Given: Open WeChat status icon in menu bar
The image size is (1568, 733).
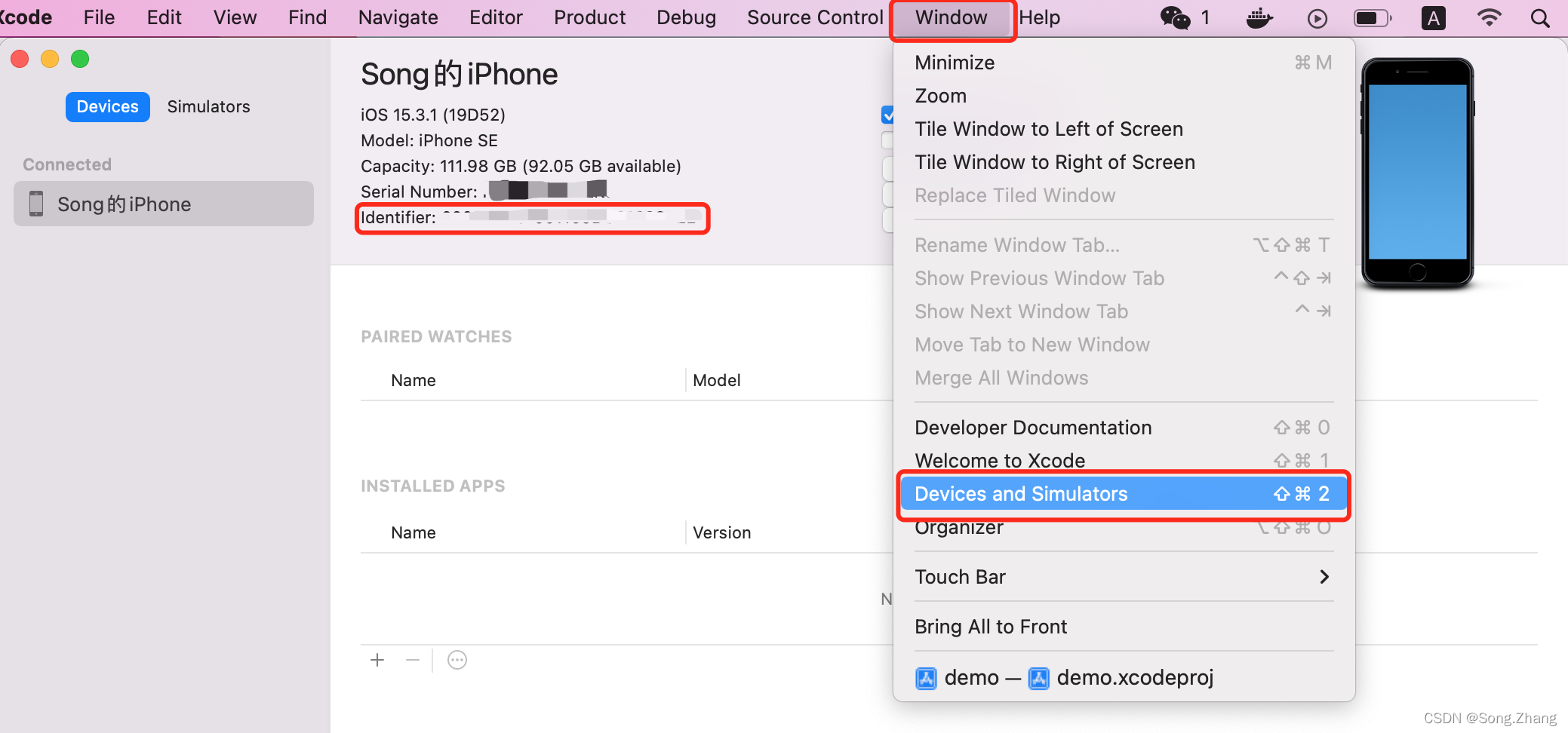Looking at the screenshot, I should 1175,17.
